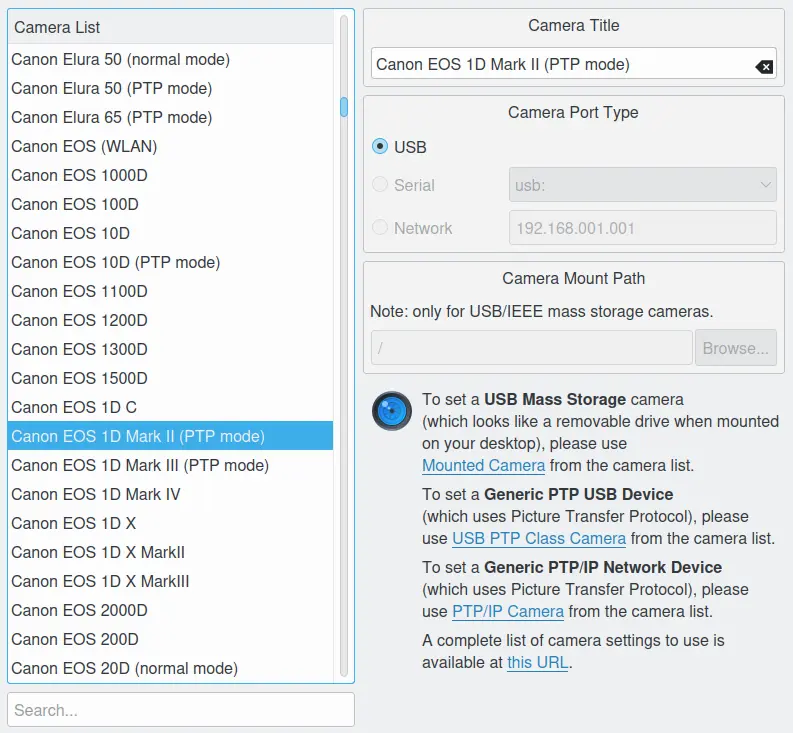793x733 pixels.
Task: Select Canon EOS 10D (PTP mode)
Action: click(170, 262)
